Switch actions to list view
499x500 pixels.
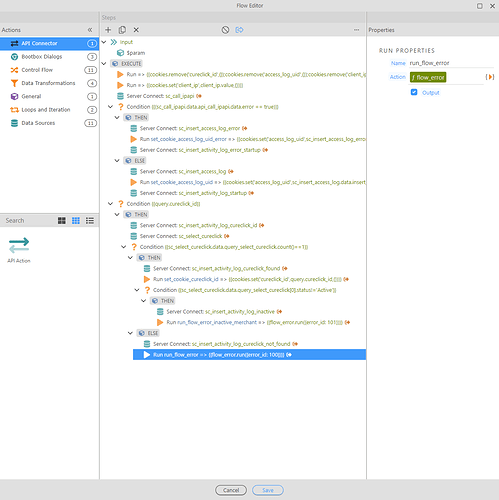(90, 221)
